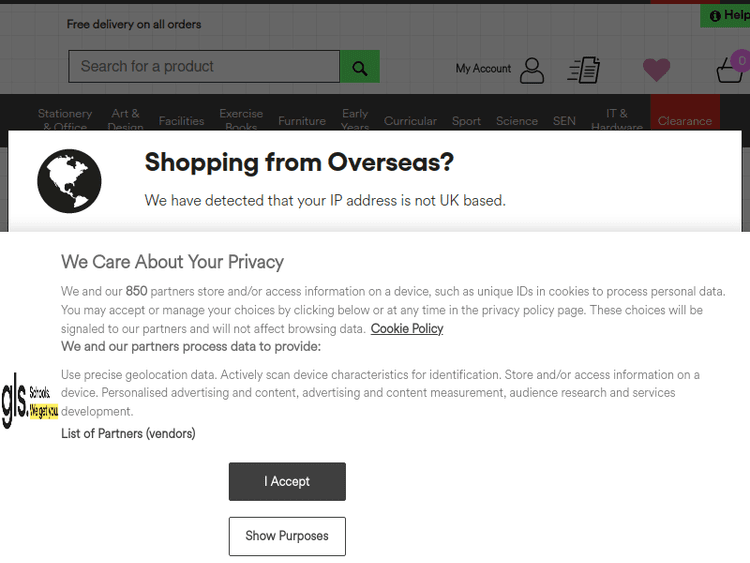750x563 pixels.
Task: Click the green search magnifier button
Action: click(360, 67)
